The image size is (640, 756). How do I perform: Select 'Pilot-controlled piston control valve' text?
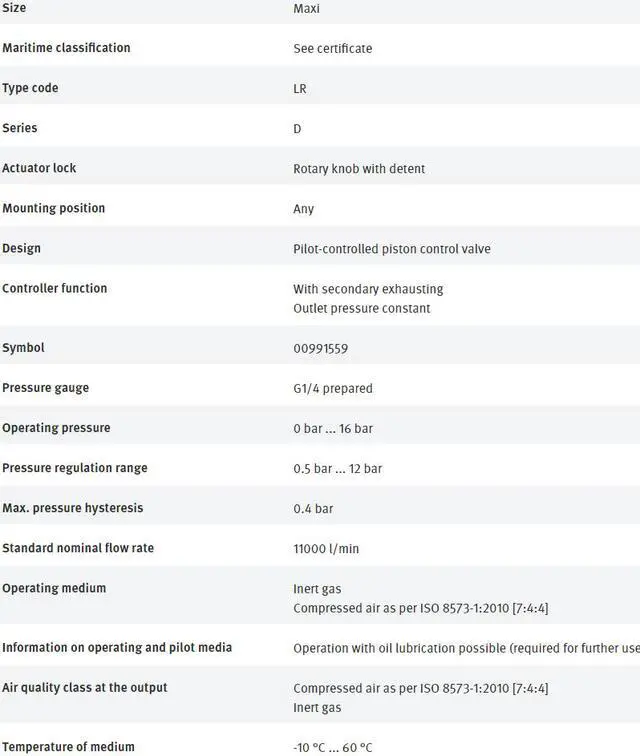392,249
